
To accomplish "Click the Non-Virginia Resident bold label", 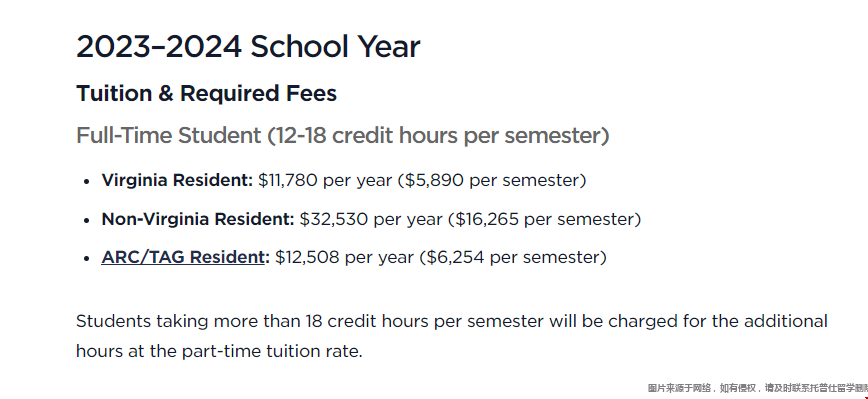I will [x=198, y=219].
